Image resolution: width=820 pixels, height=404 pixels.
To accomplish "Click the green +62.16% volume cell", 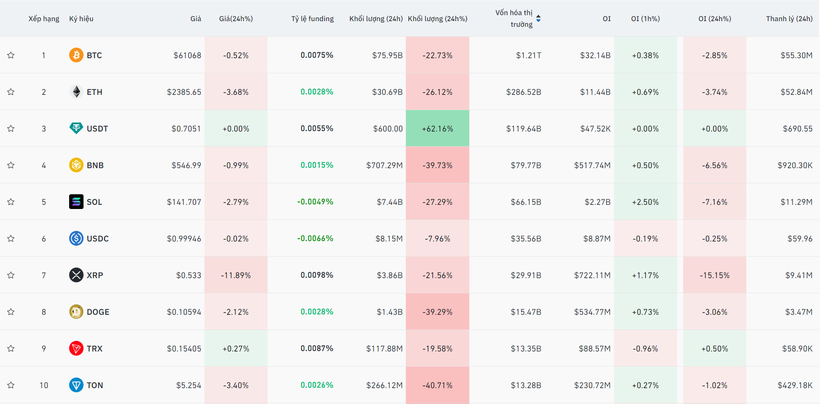I will [437, 129].
